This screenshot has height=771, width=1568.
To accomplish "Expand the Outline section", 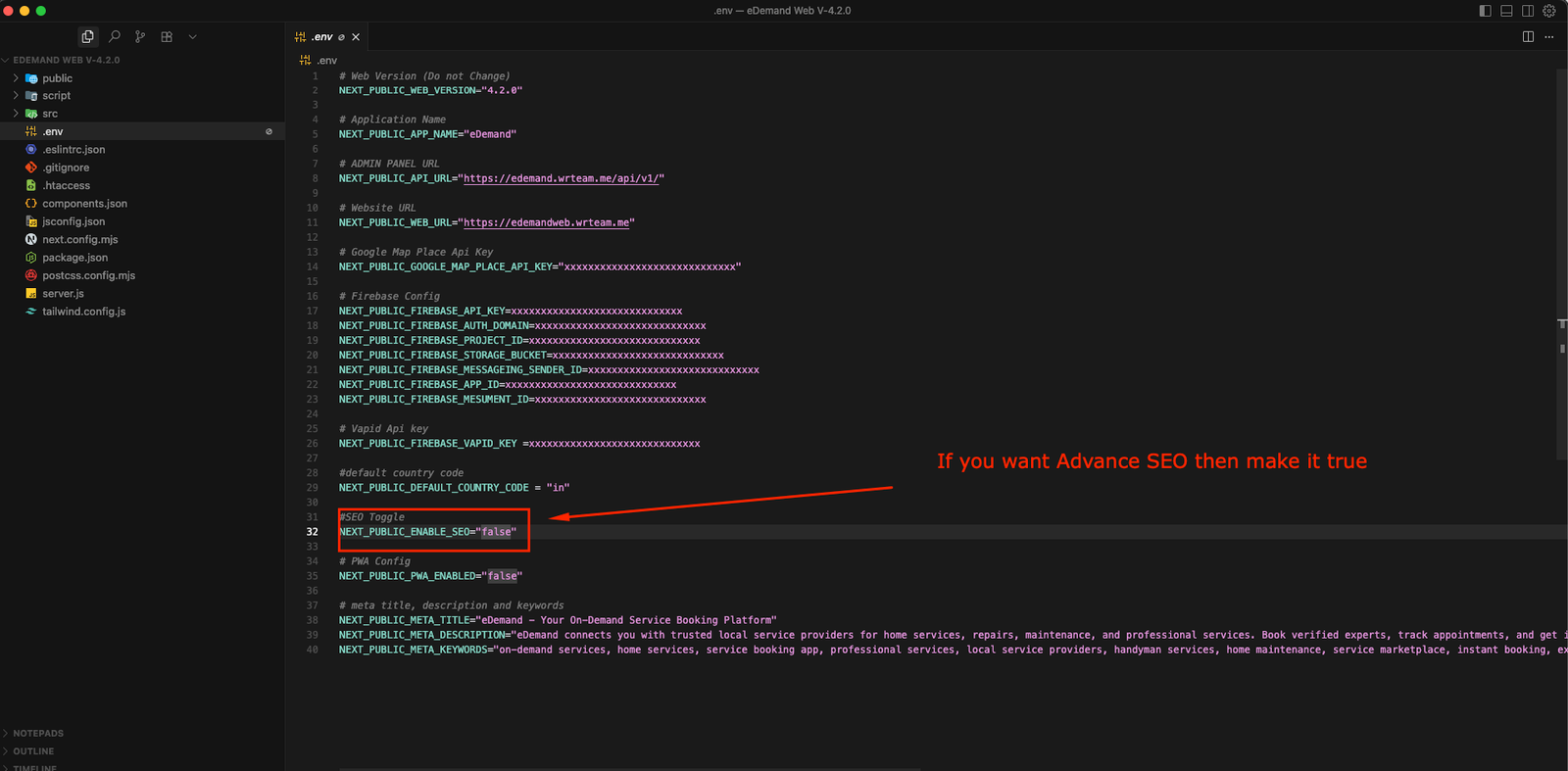I will click(x=33, y=751).
